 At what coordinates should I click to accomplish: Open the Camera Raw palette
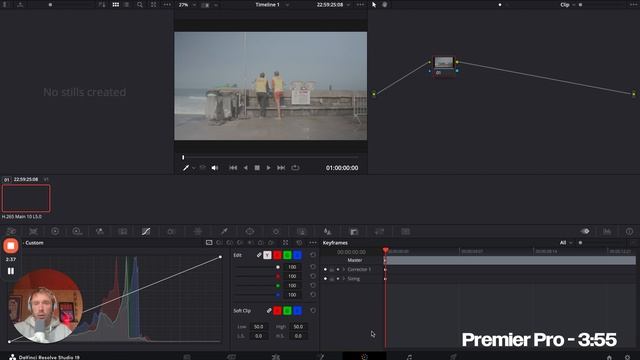tap(11, 231)
